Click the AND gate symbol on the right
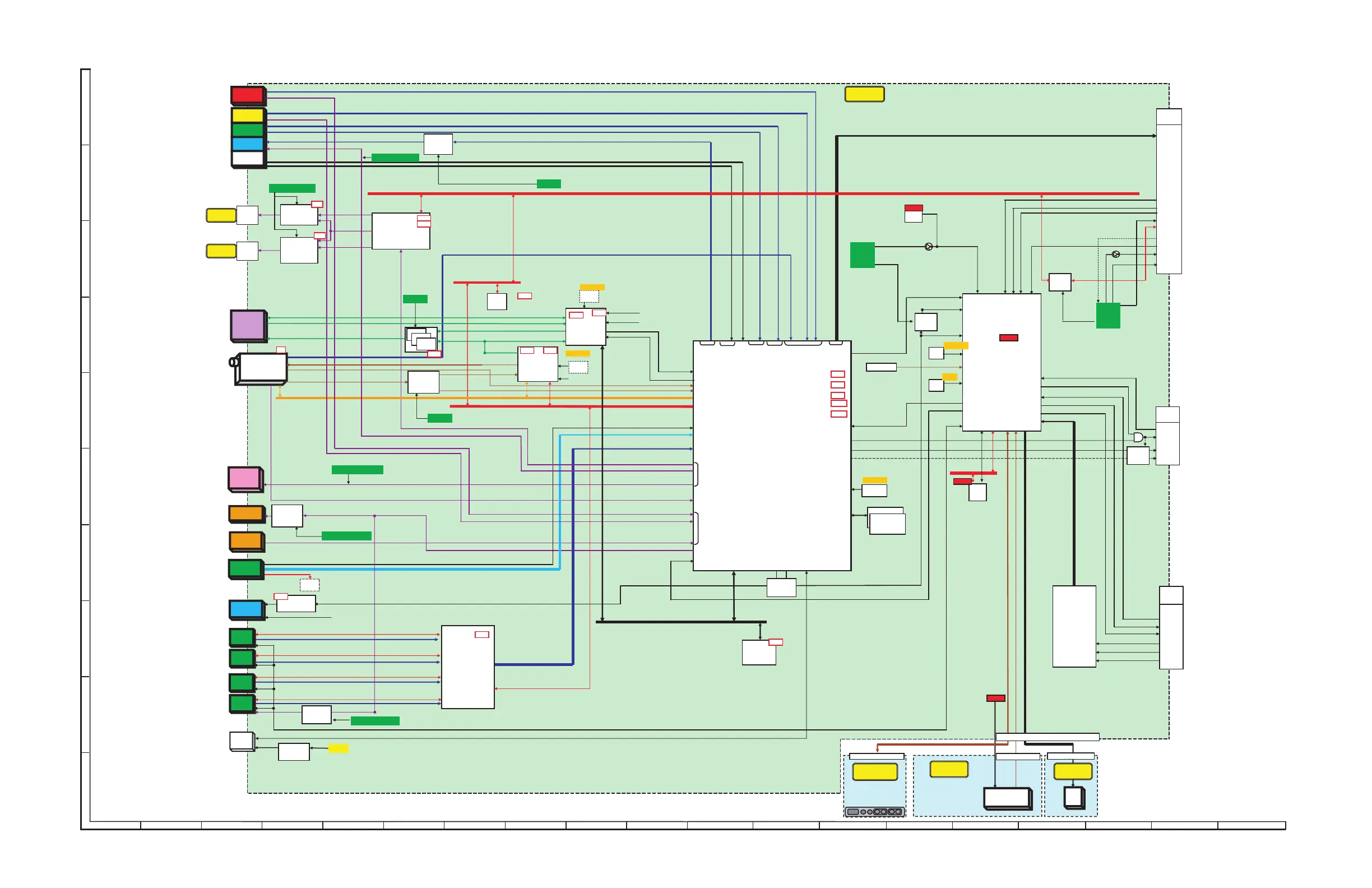The image size is (1372, 888). tap(1138, 438)
